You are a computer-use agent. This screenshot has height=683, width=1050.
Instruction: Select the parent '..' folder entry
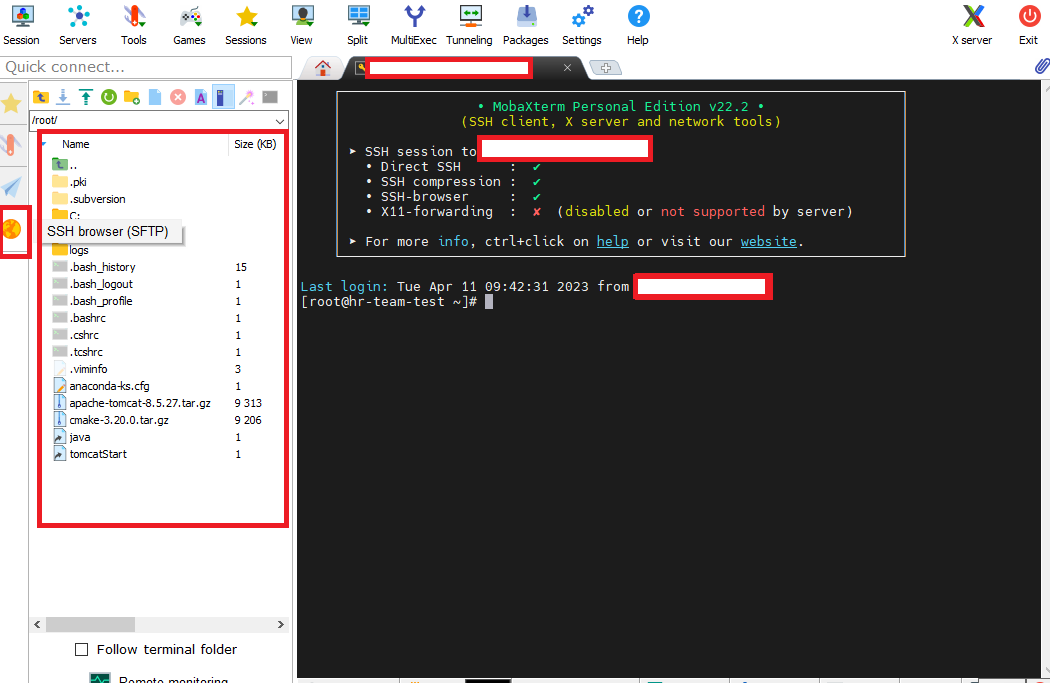coord(64,165)
